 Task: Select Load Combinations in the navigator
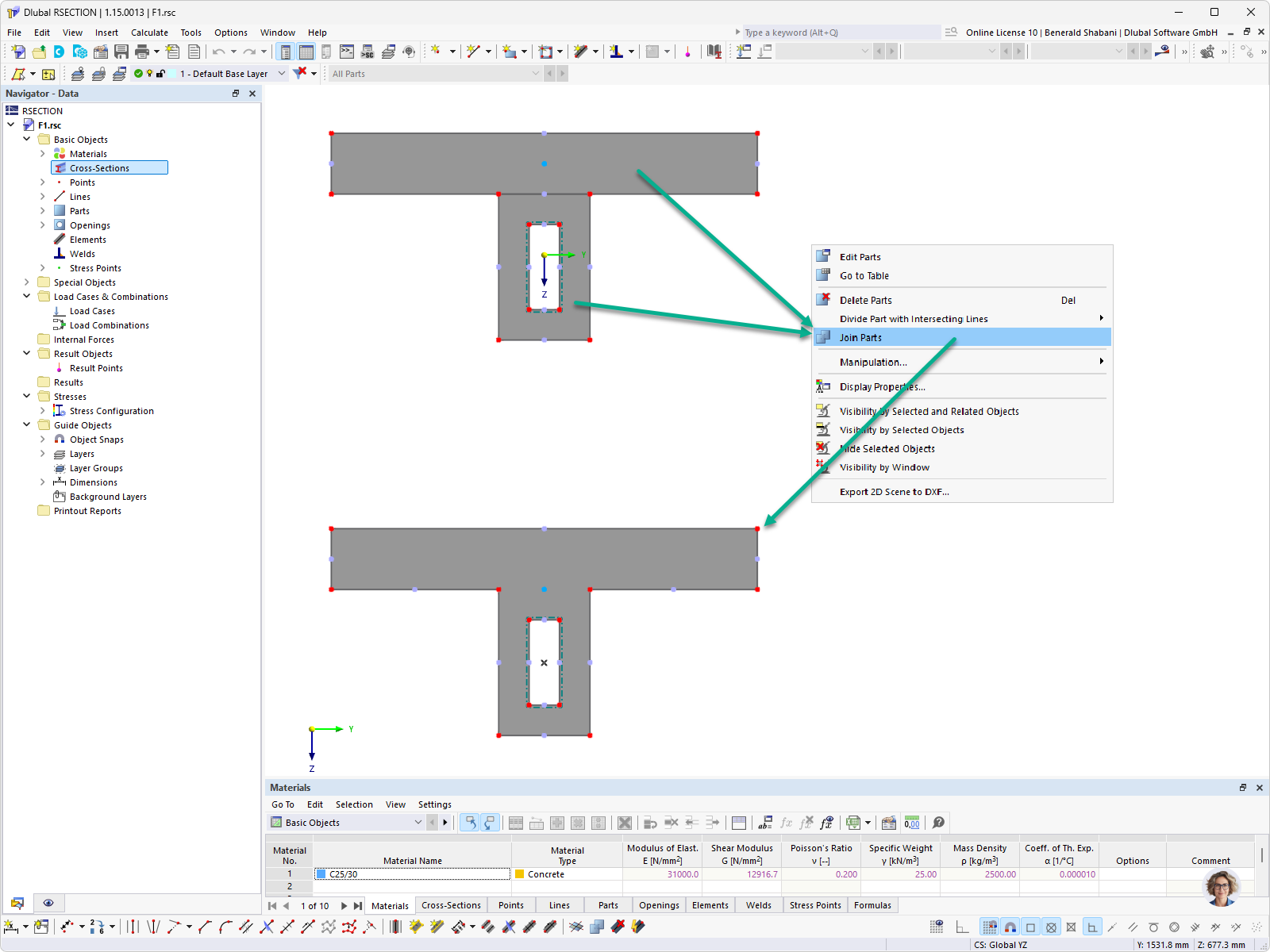pyautogui.click(x=110, y=325)
